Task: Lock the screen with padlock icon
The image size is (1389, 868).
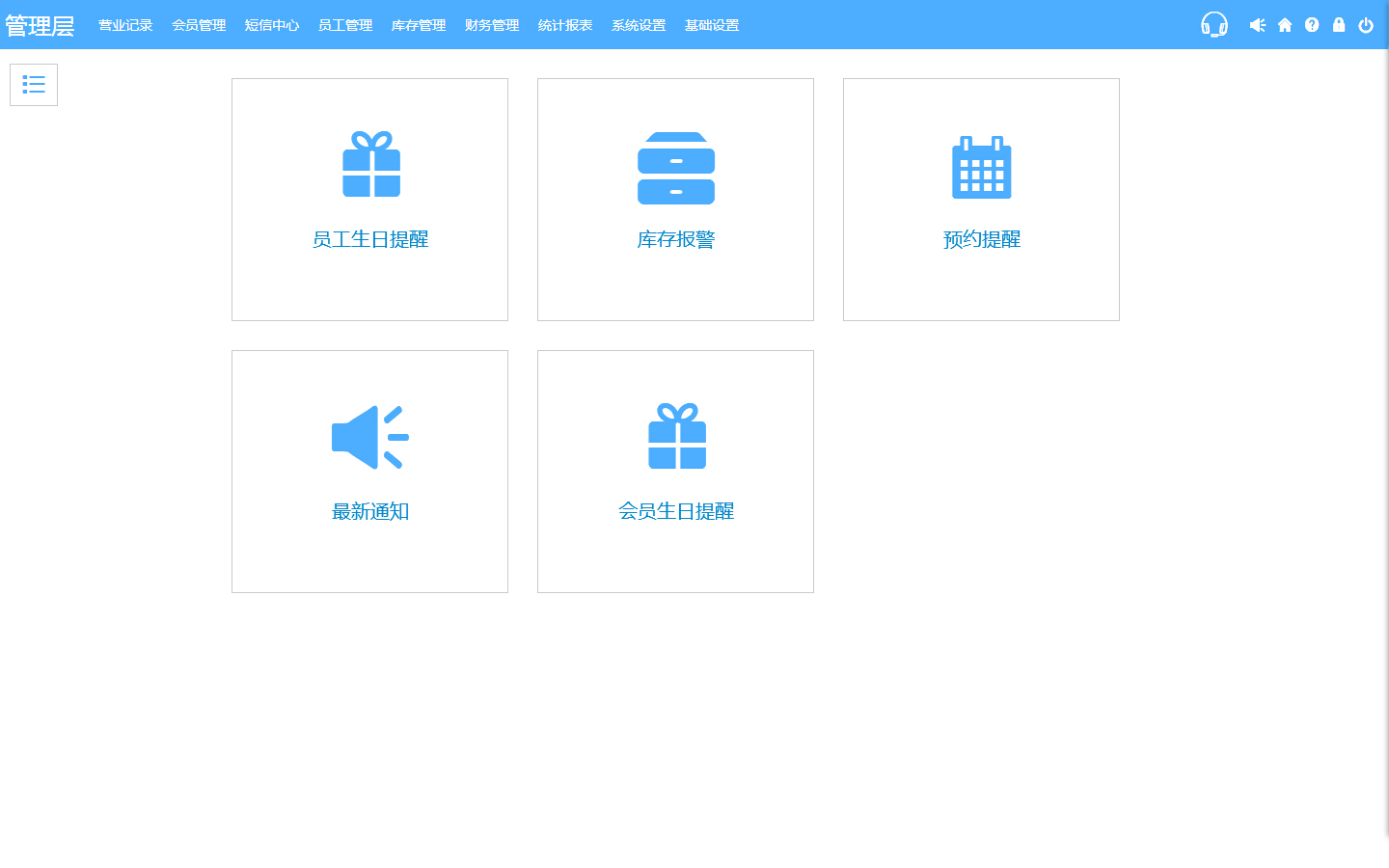Action: (x=1339, y=25)
